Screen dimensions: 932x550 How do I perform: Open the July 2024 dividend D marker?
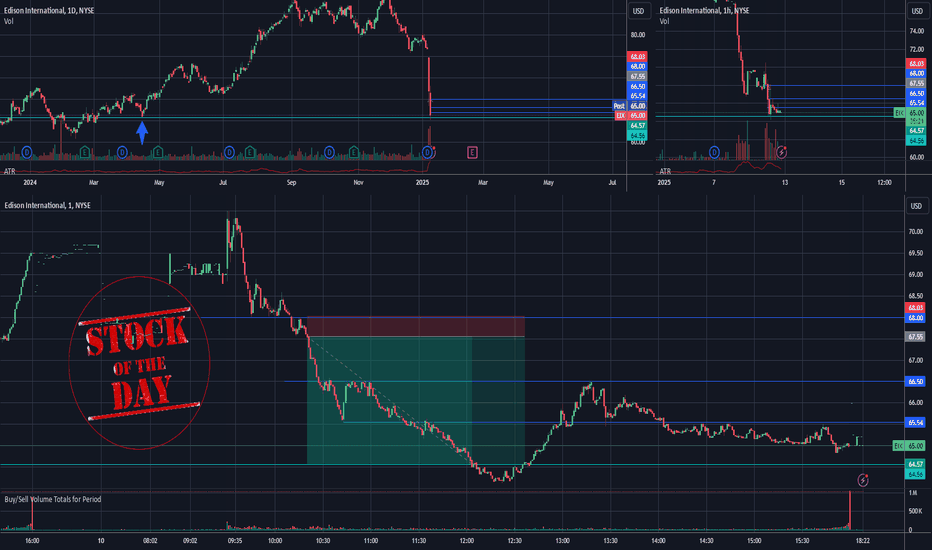click(x=229, y=153)
